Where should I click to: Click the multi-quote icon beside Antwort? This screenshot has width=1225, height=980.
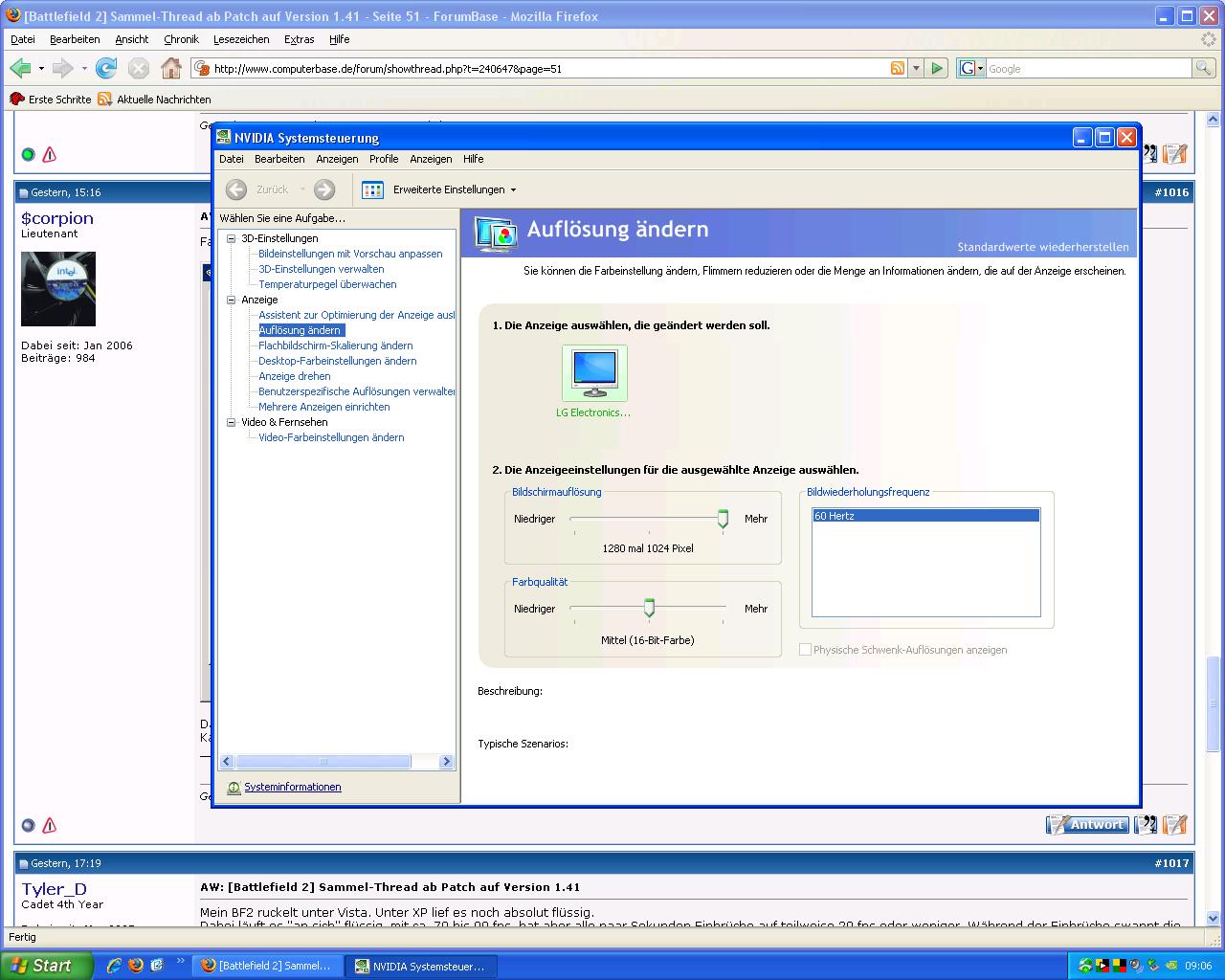[x=1147, y=824]
